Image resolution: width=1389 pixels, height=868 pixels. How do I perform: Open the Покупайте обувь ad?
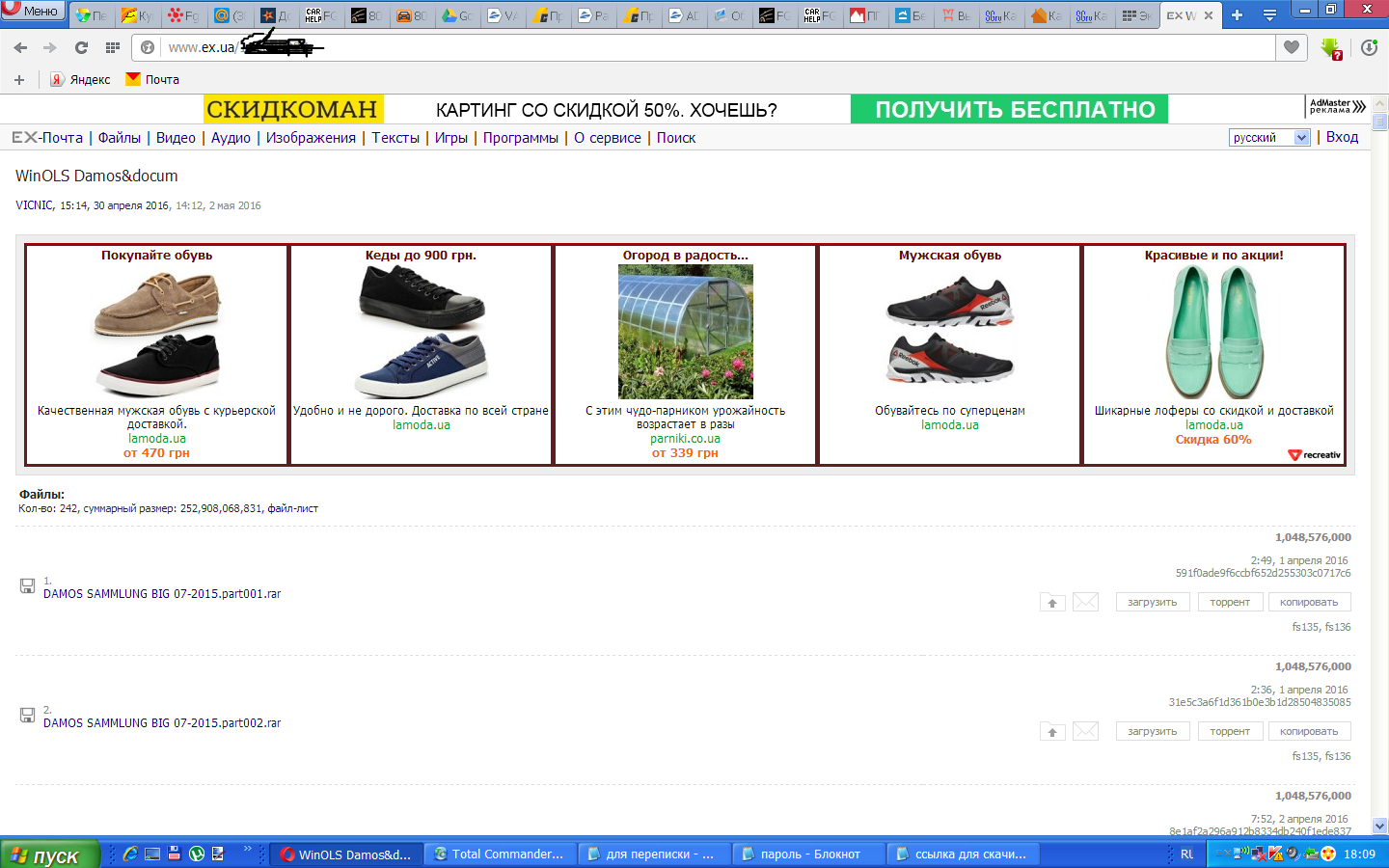[156, 354]
